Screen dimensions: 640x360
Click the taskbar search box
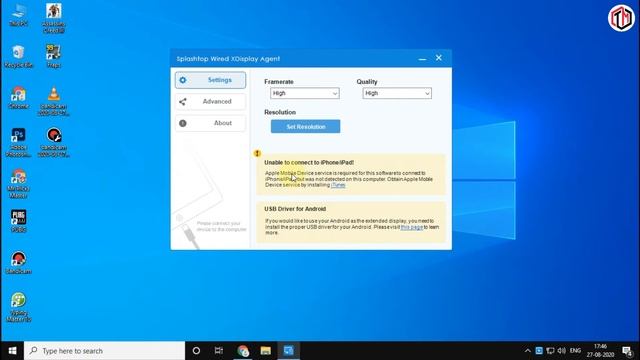click(104, 351)
